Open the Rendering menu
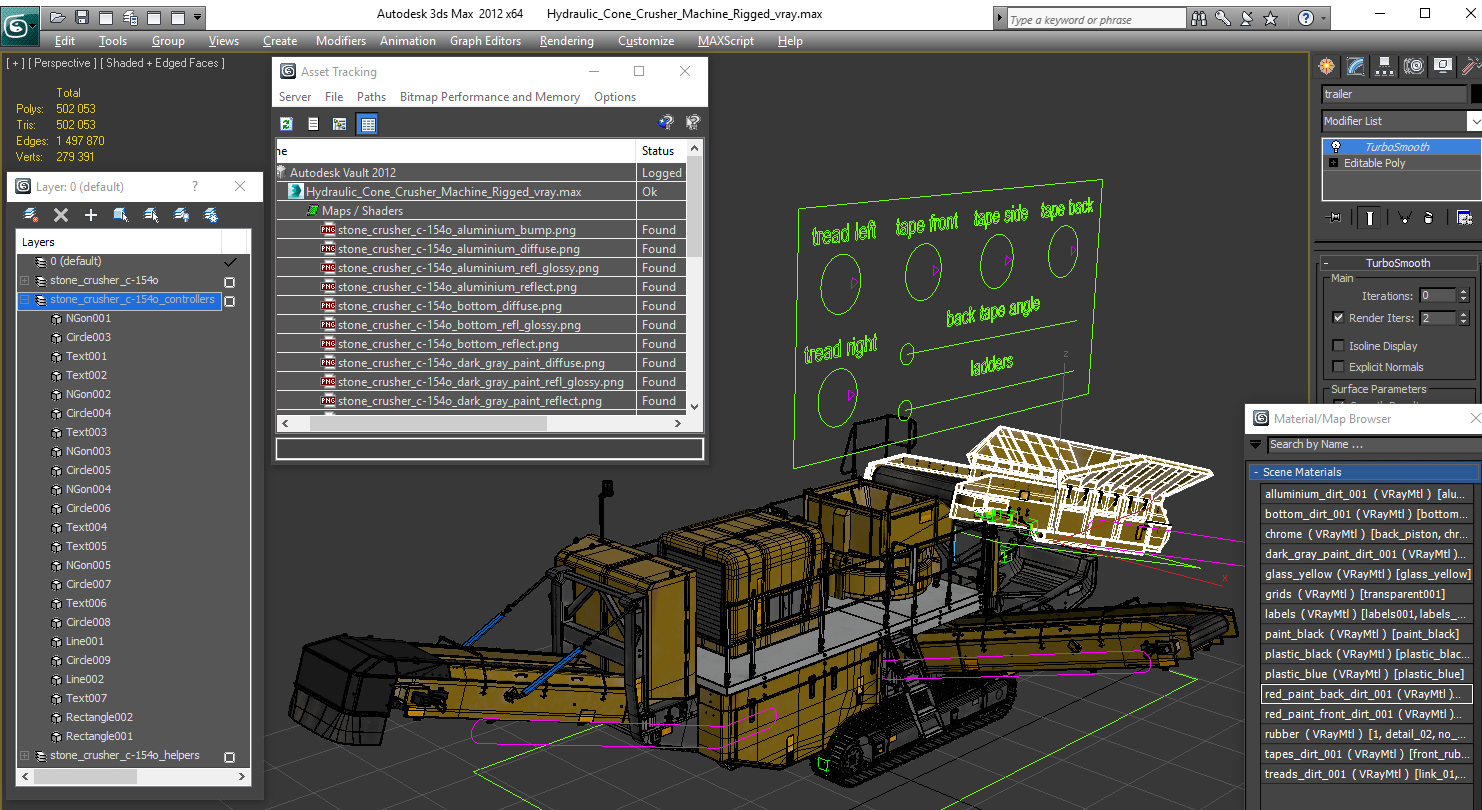This screenshot has height=810, width=1482. tap(566, 41)
